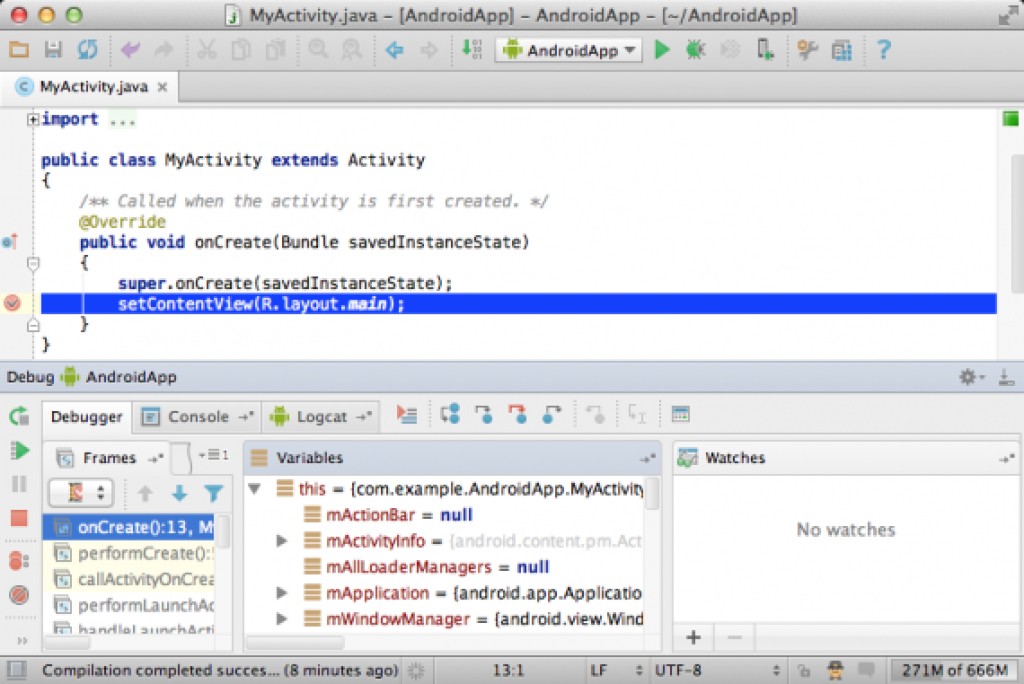Image resolution: width=1024 pixels, height=684 pixels.
Task: Toggle the red breakpoint in the gutter
Action: [x=14, y=303]
